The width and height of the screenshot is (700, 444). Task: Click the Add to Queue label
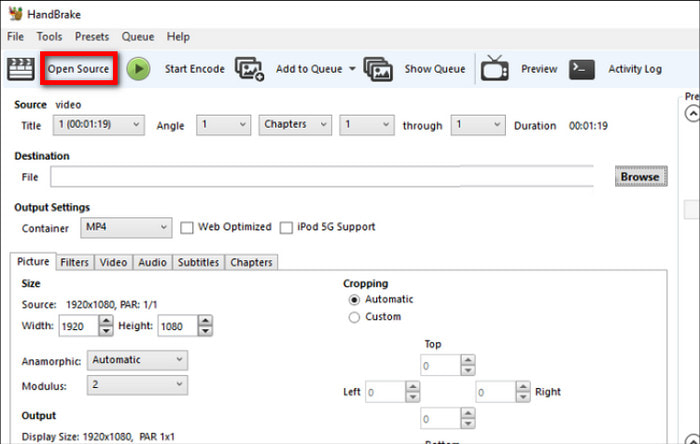click(x=309, y=69)
